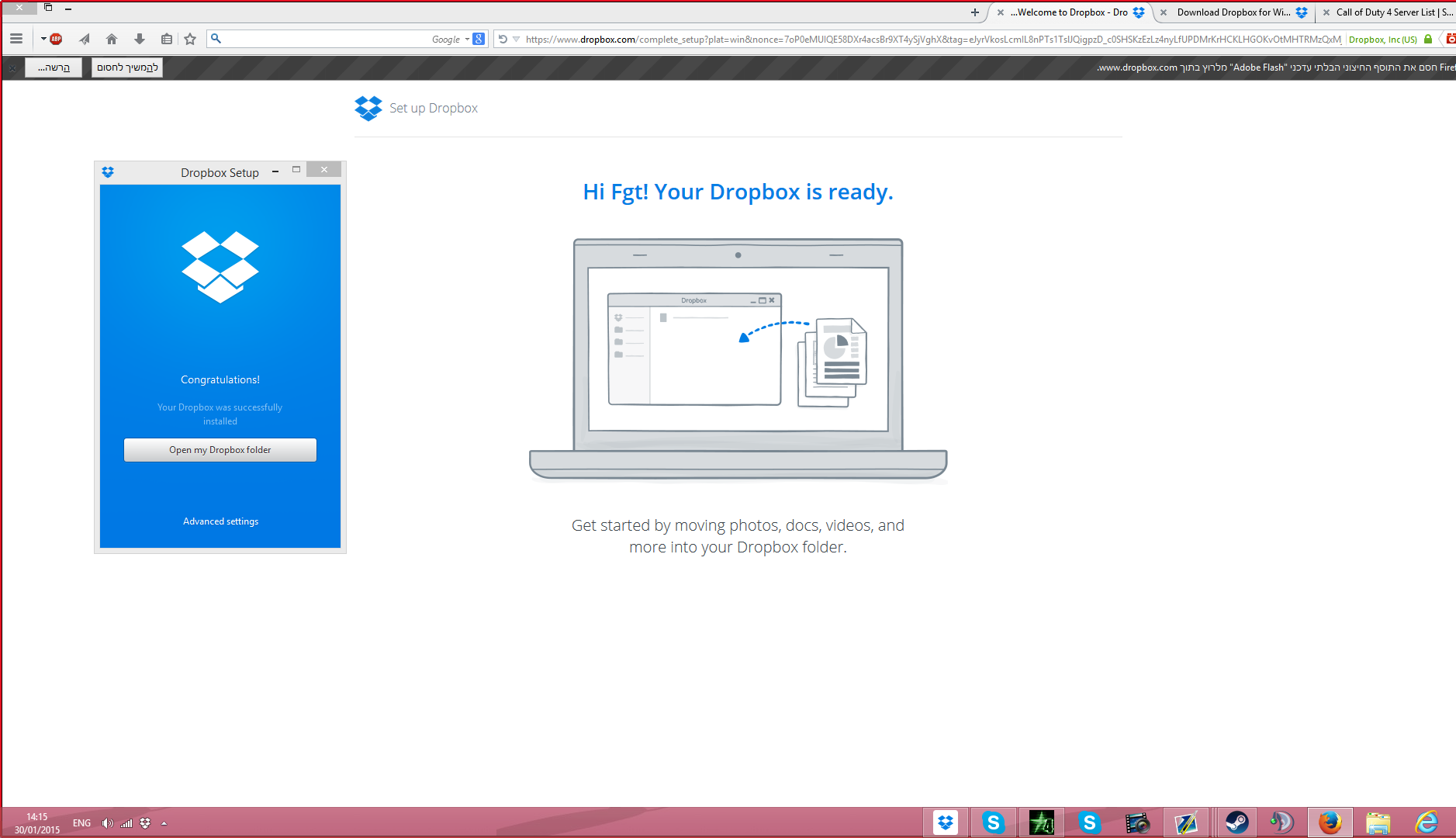Click the search magnifier icon
This screenshot has width=1456, height=838.
click(216, 39)
